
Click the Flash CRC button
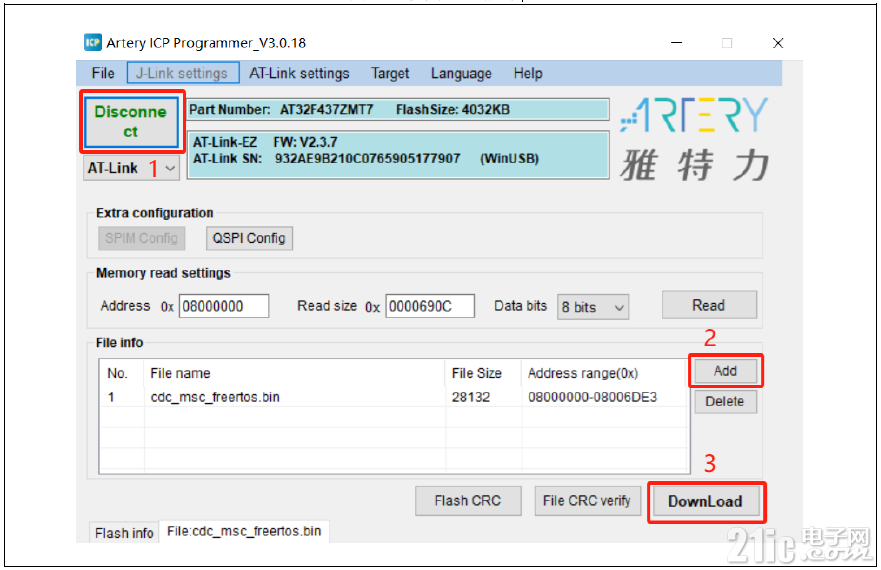point(468,501)
